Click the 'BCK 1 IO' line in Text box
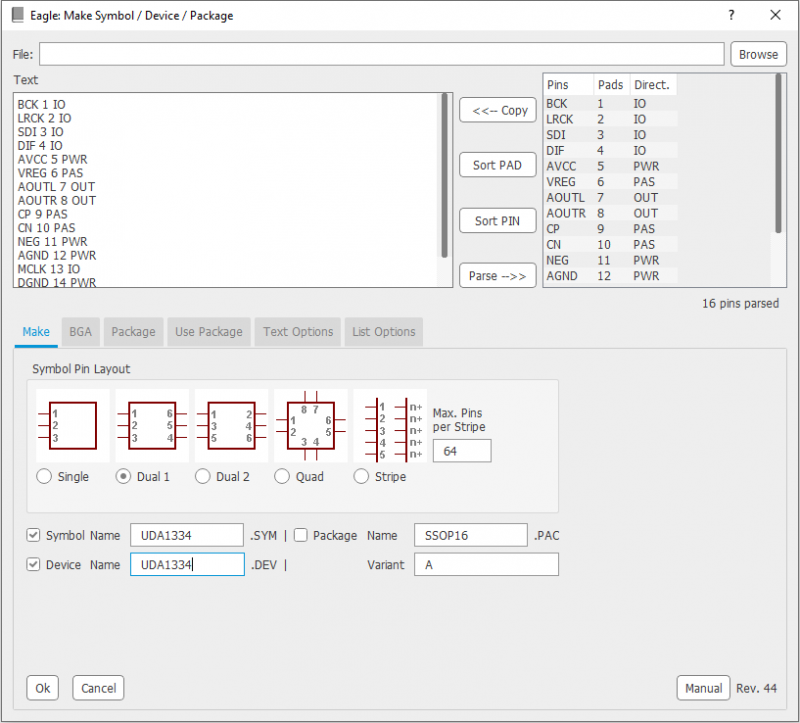800x723 pixels. point(41,105)
